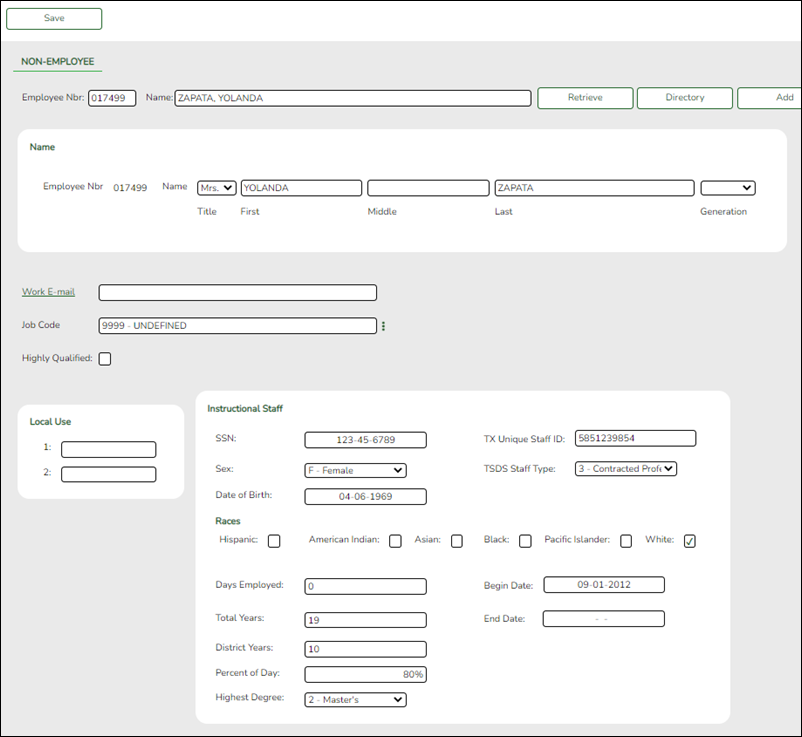Select the Black race checkbox
This screenshot has height=737, width=802.
pyautogui.click(x=525, y=541)
